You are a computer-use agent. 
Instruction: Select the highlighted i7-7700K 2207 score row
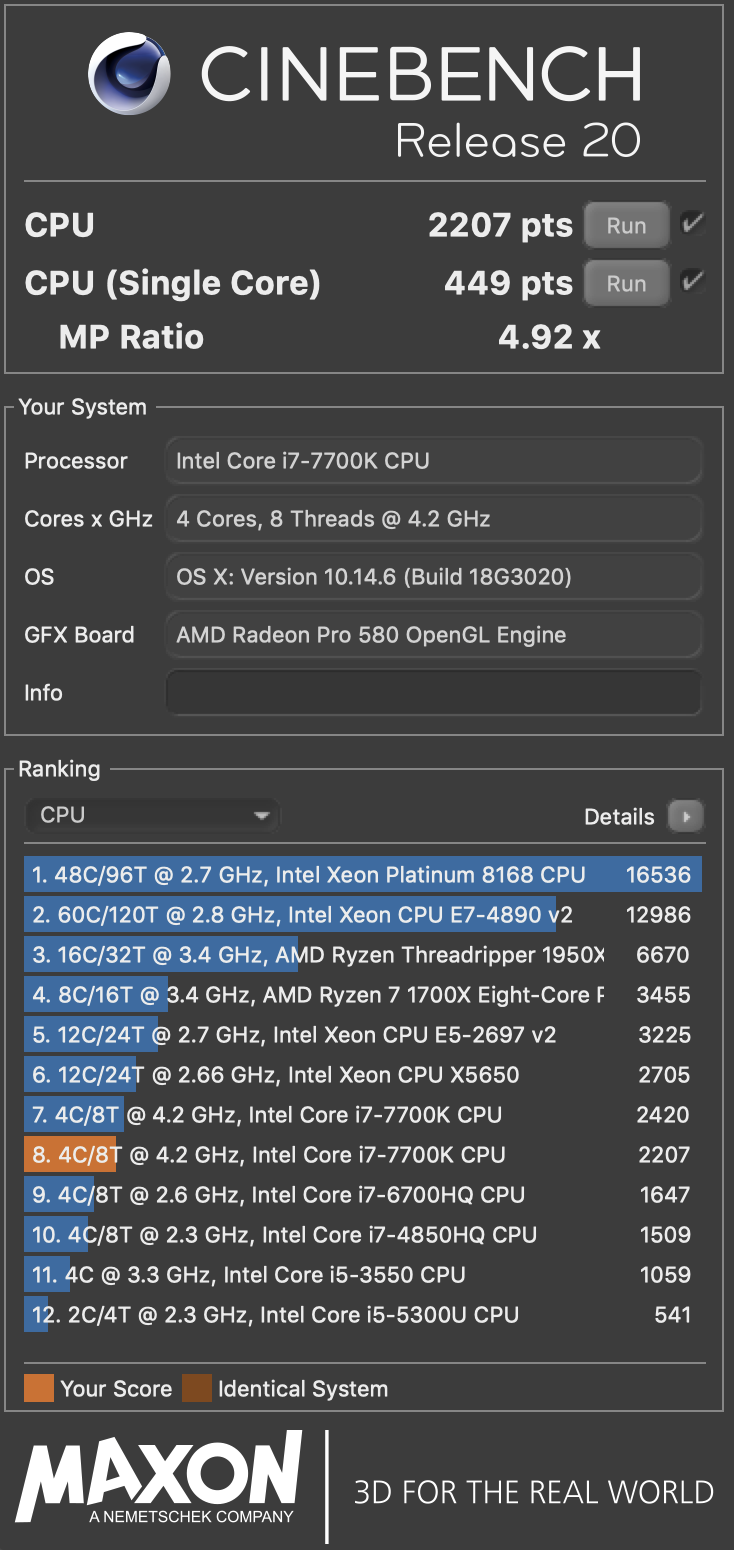(x=363, y=1155)
